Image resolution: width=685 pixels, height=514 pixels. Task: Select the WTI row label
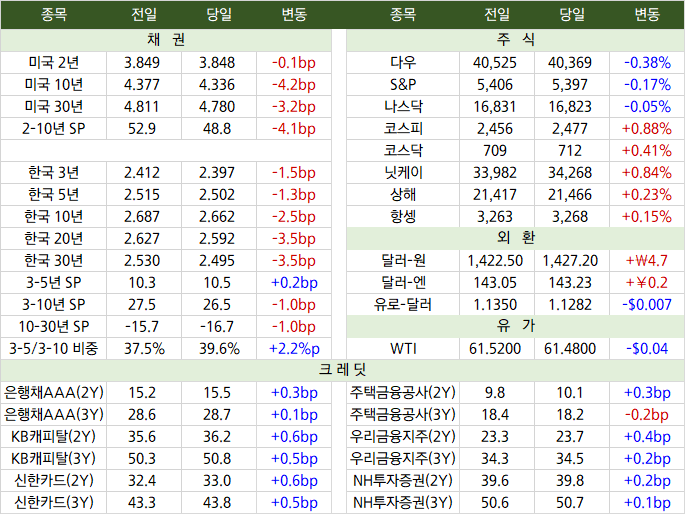pos(403,348)
